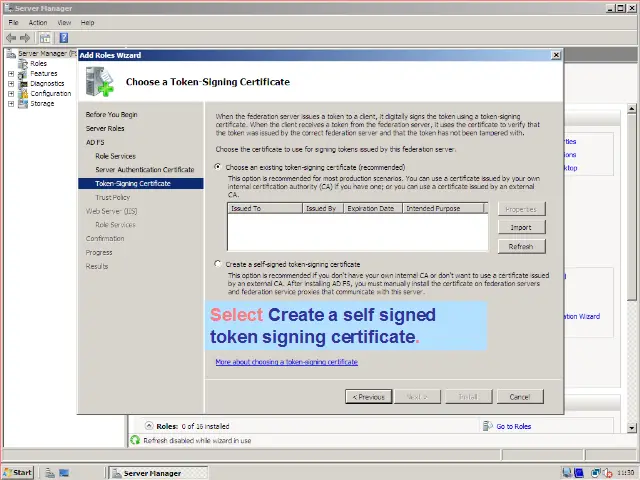Click the Cancel button in wizard
This screenshot has height=480, width=640.
point(520,397)
